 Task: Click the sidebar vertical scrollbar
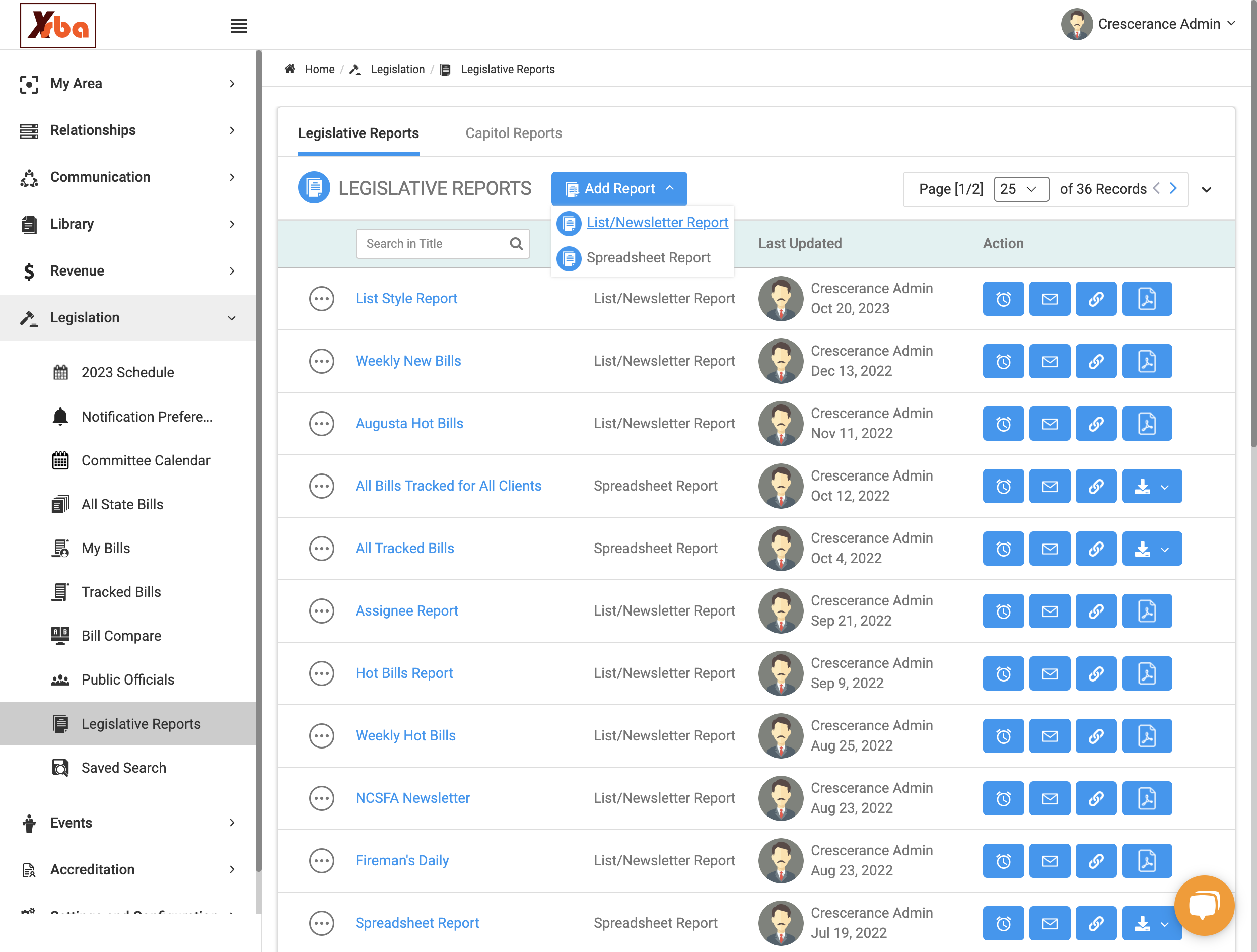point(258,460)
